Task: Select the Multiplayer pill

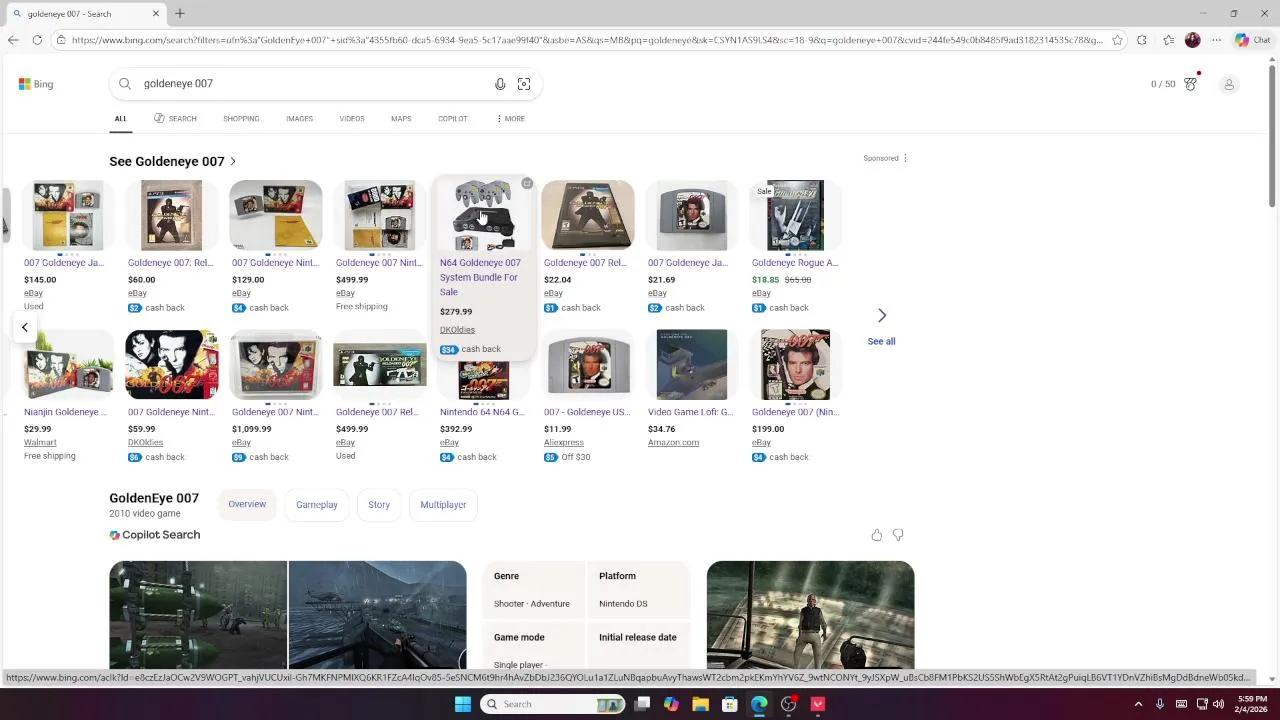Action: click(x=443, y=505)
